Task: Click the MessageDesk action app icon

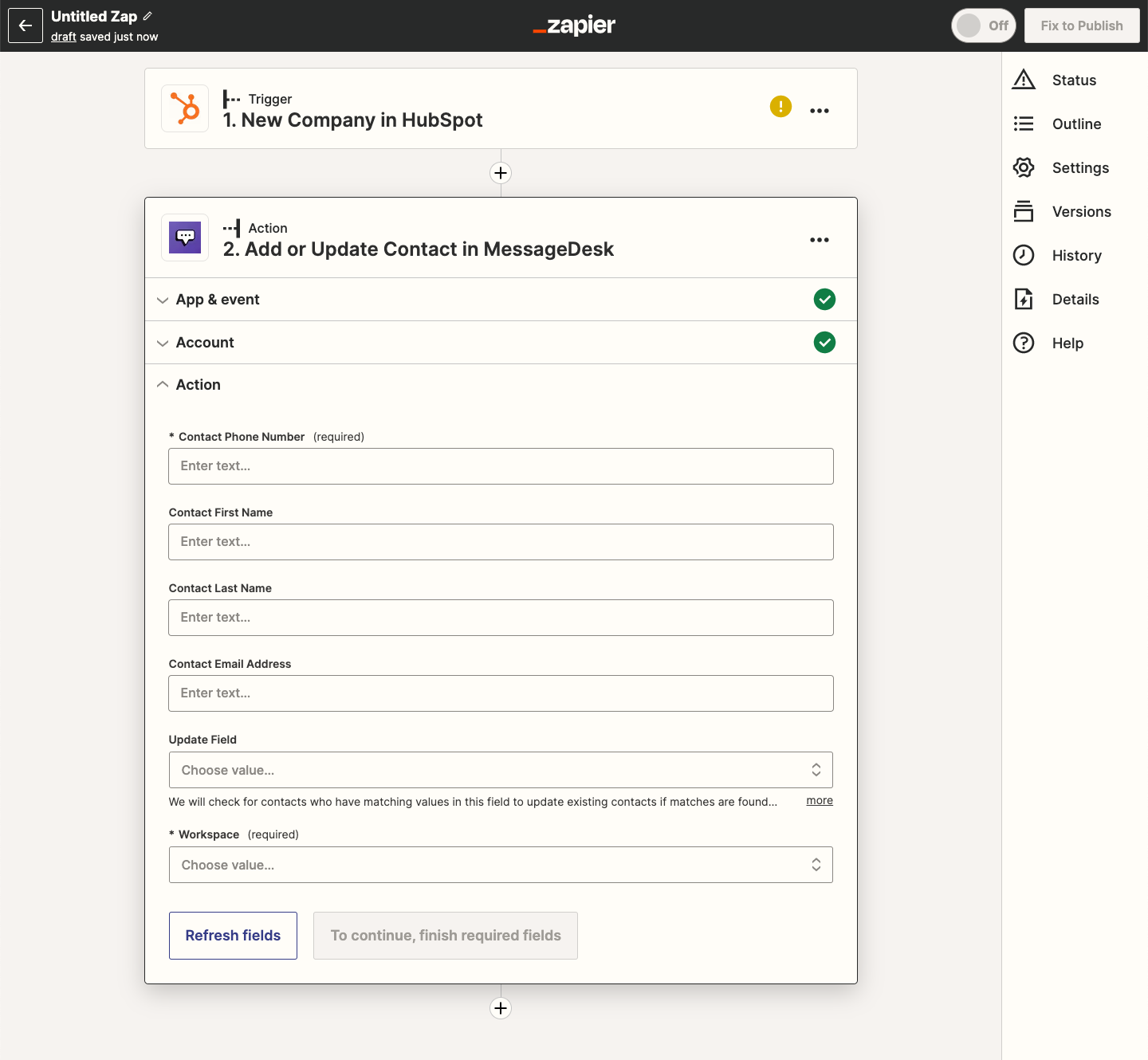Action: tap(184, 238)
